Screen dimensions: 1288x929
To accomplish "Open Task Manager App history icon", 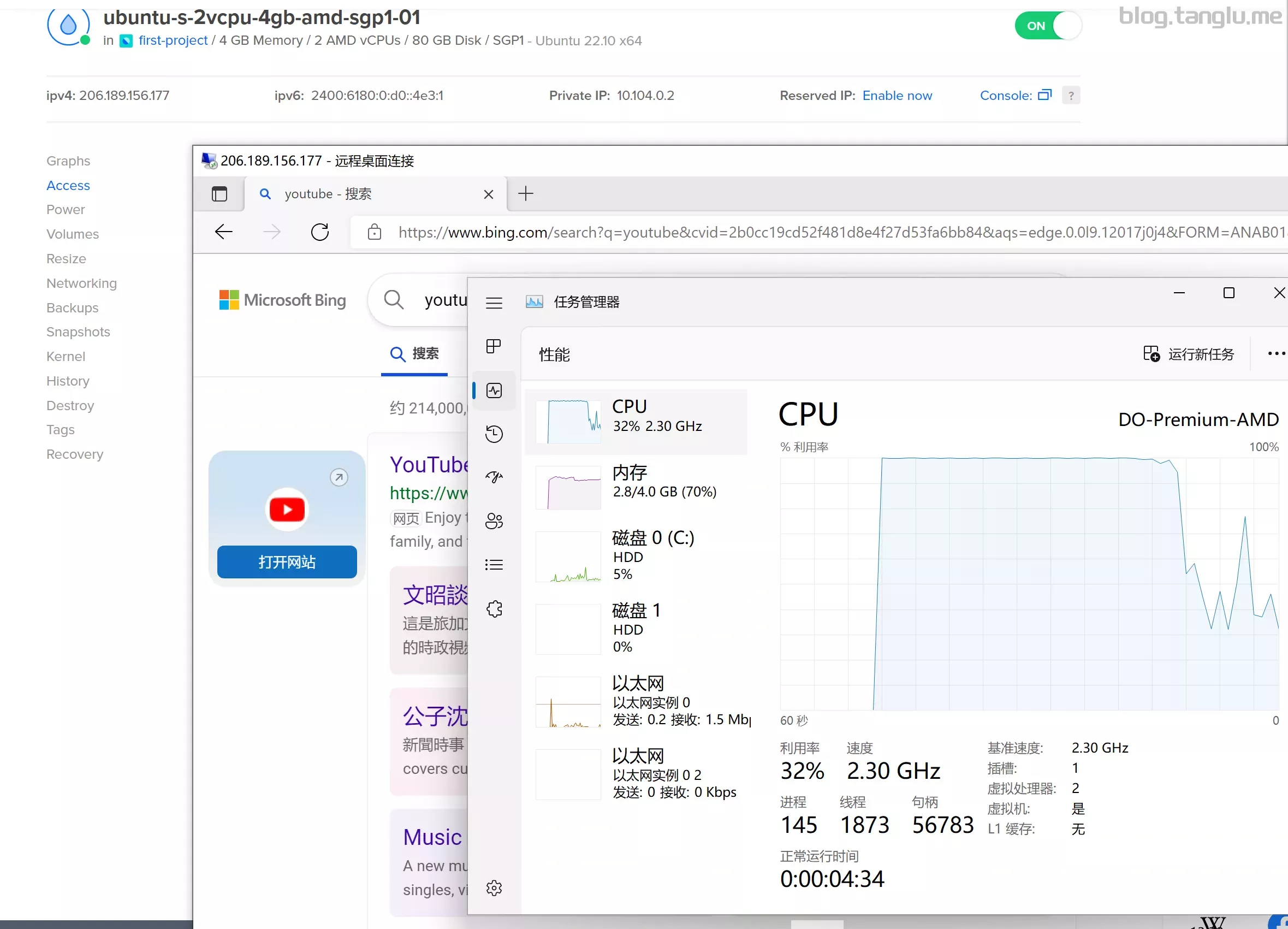I will tap(494, 434).
